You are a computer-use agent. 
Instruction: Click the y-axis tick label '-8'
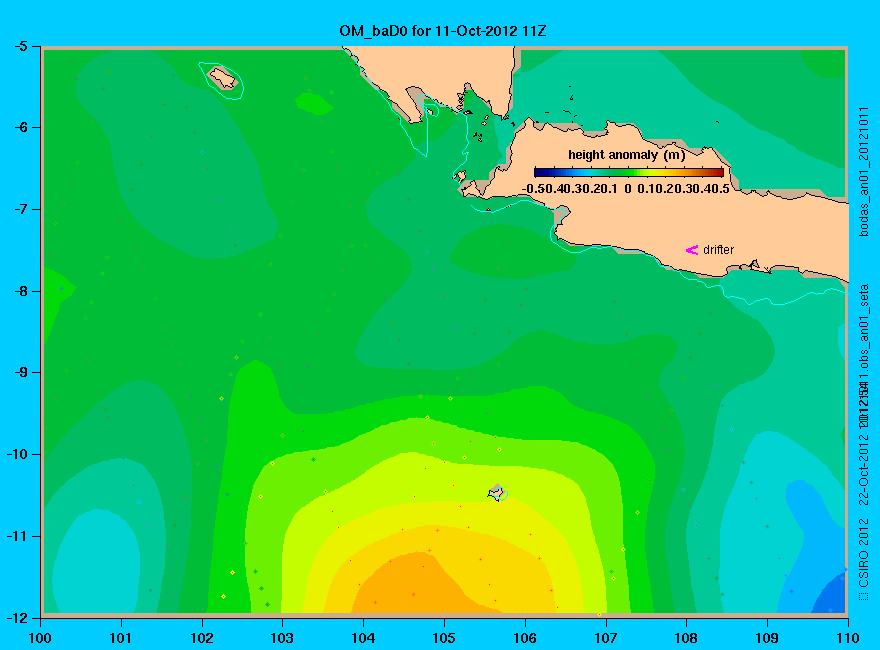click(20, 291)
